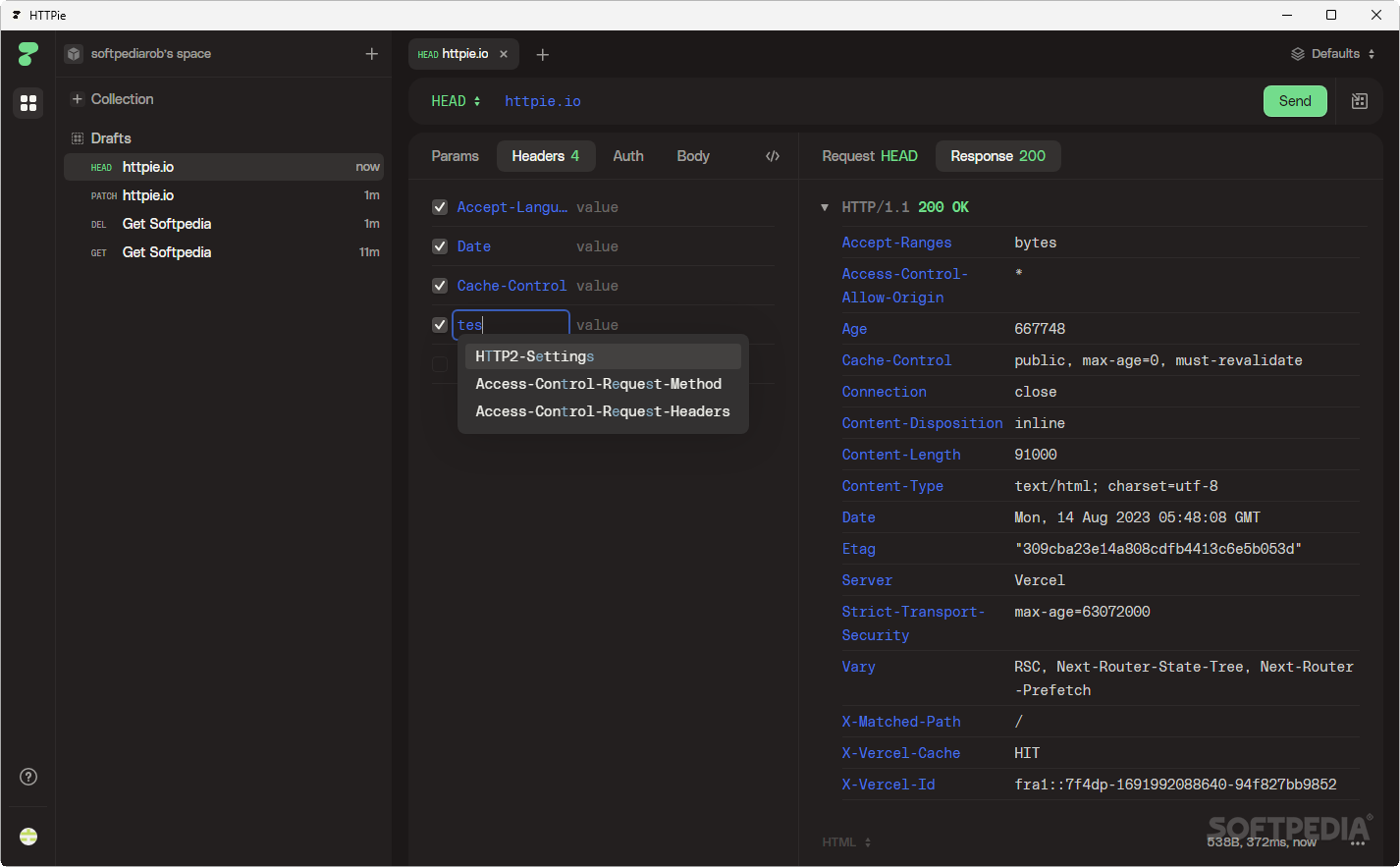Click value field of Cache-Control header

pos(674,286)
